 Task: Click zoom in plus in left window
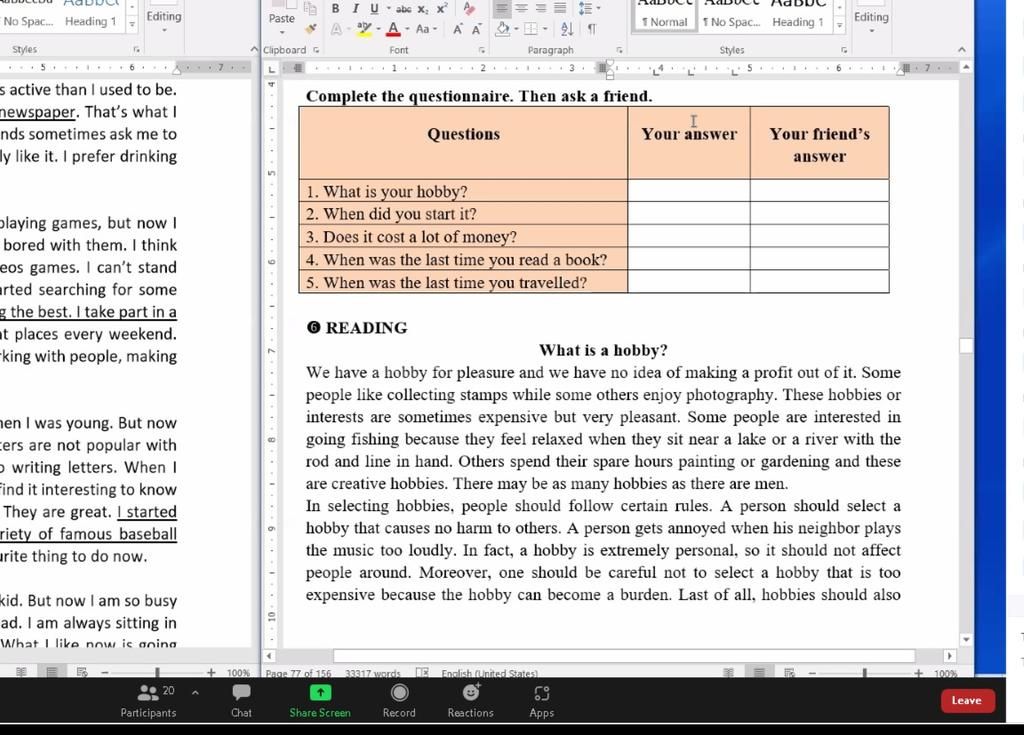point(211,672)
